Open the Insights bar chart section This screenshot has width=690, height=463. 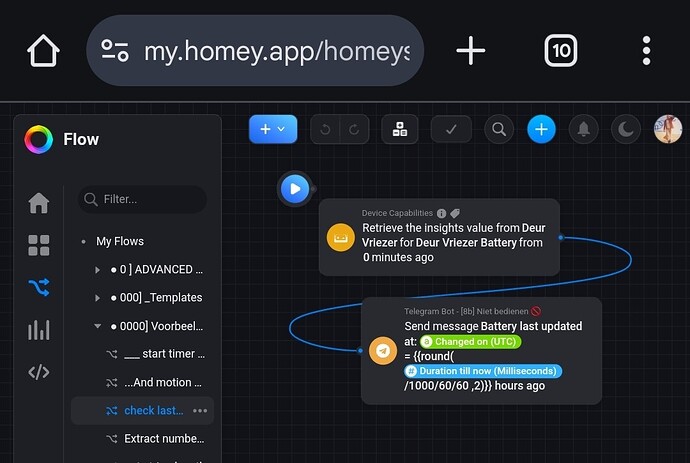[39, 330]
